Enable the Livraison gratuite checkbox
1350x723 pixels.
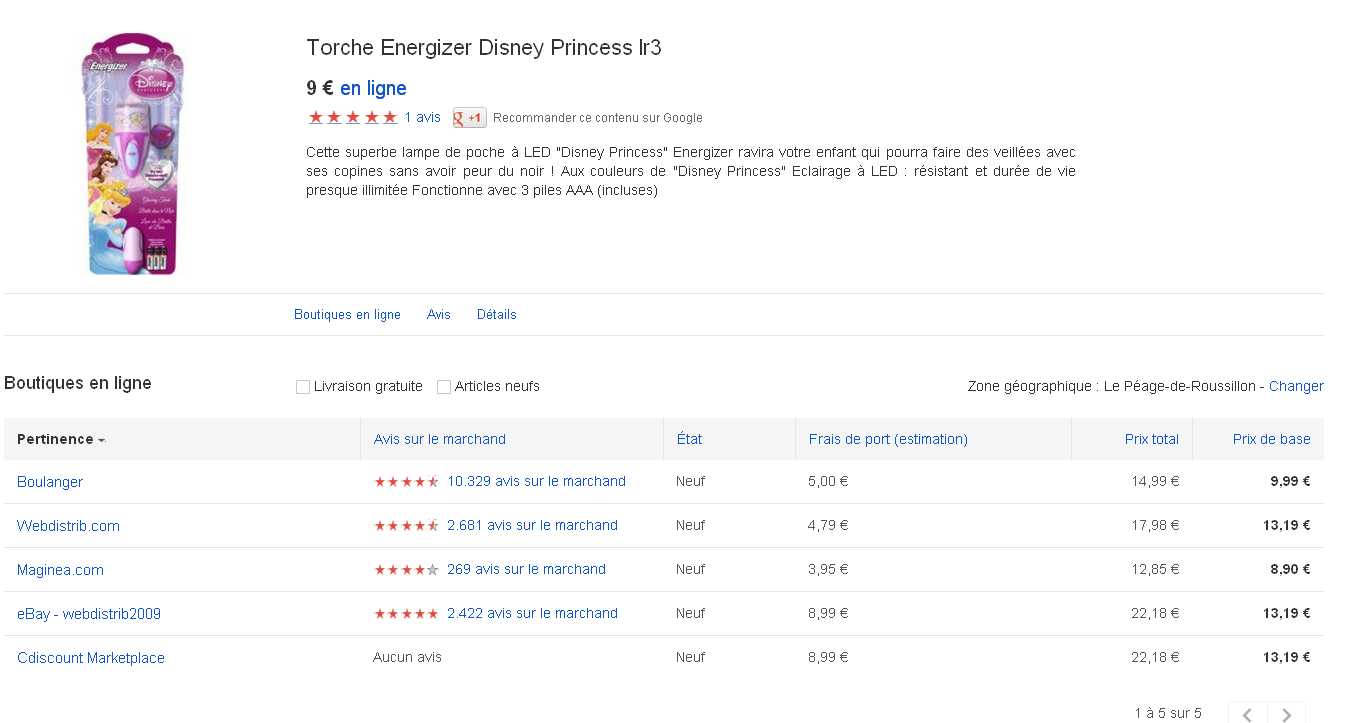pyautogui.click(x=303, y=387)
